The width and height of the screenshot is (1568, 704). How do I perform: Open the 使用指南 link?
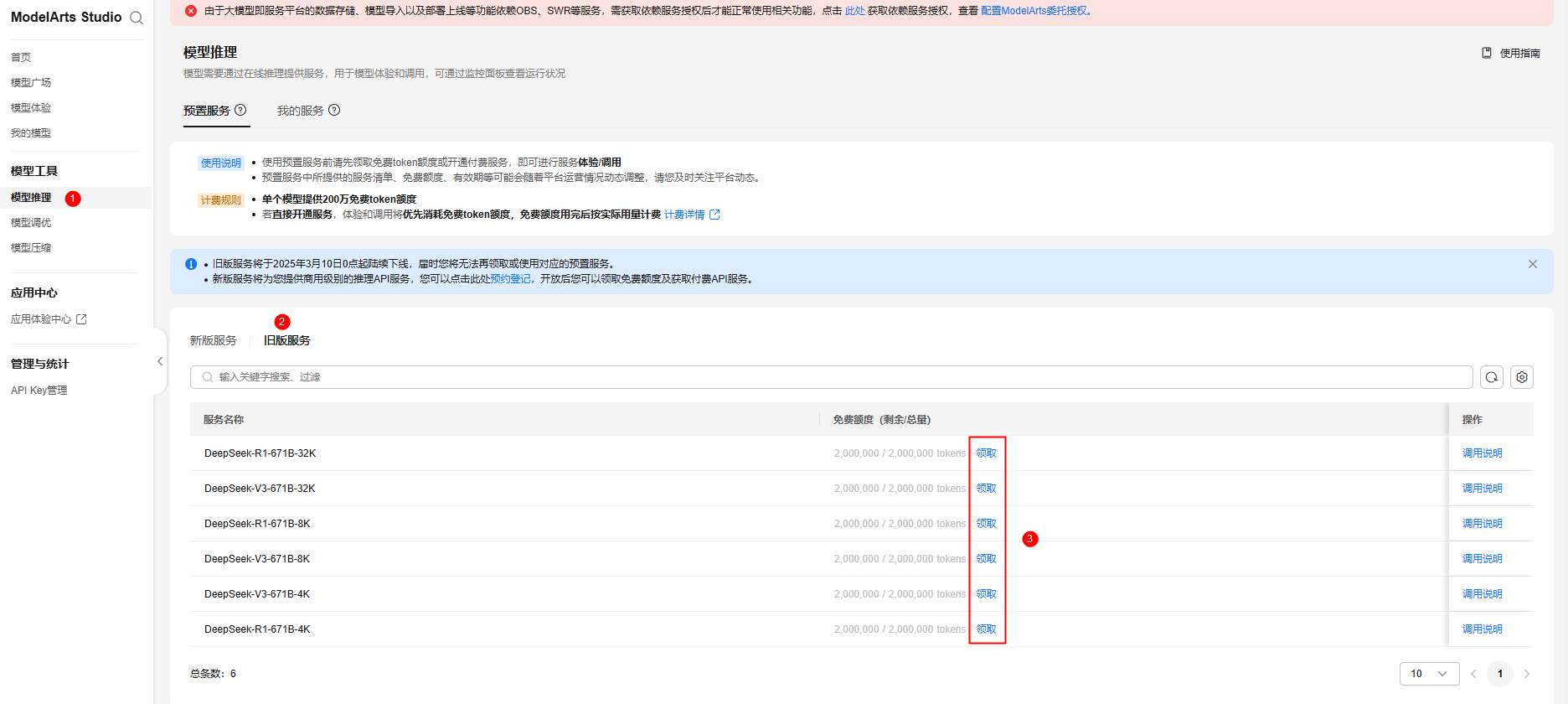click(x=1520, y=53)
